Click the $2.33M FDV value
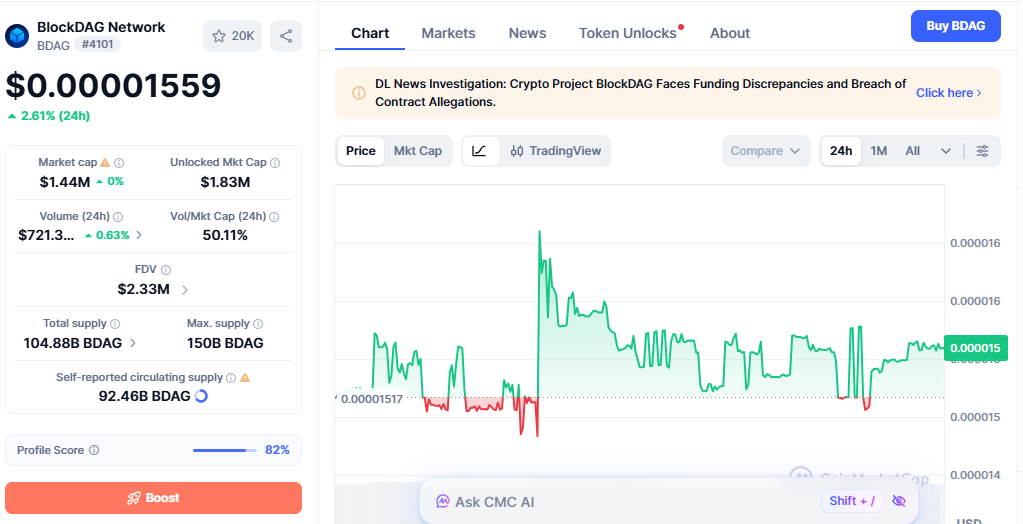The image size is (1023, 524). [x=144, y=289]
